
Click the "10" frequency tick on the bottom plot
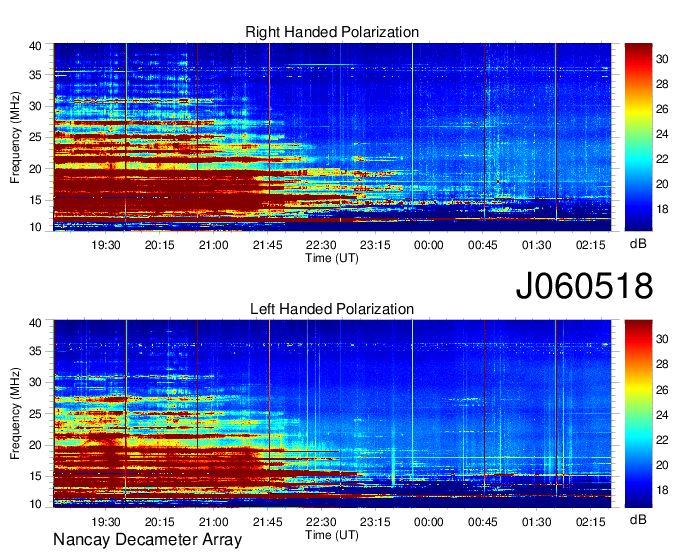pos(35,504)
